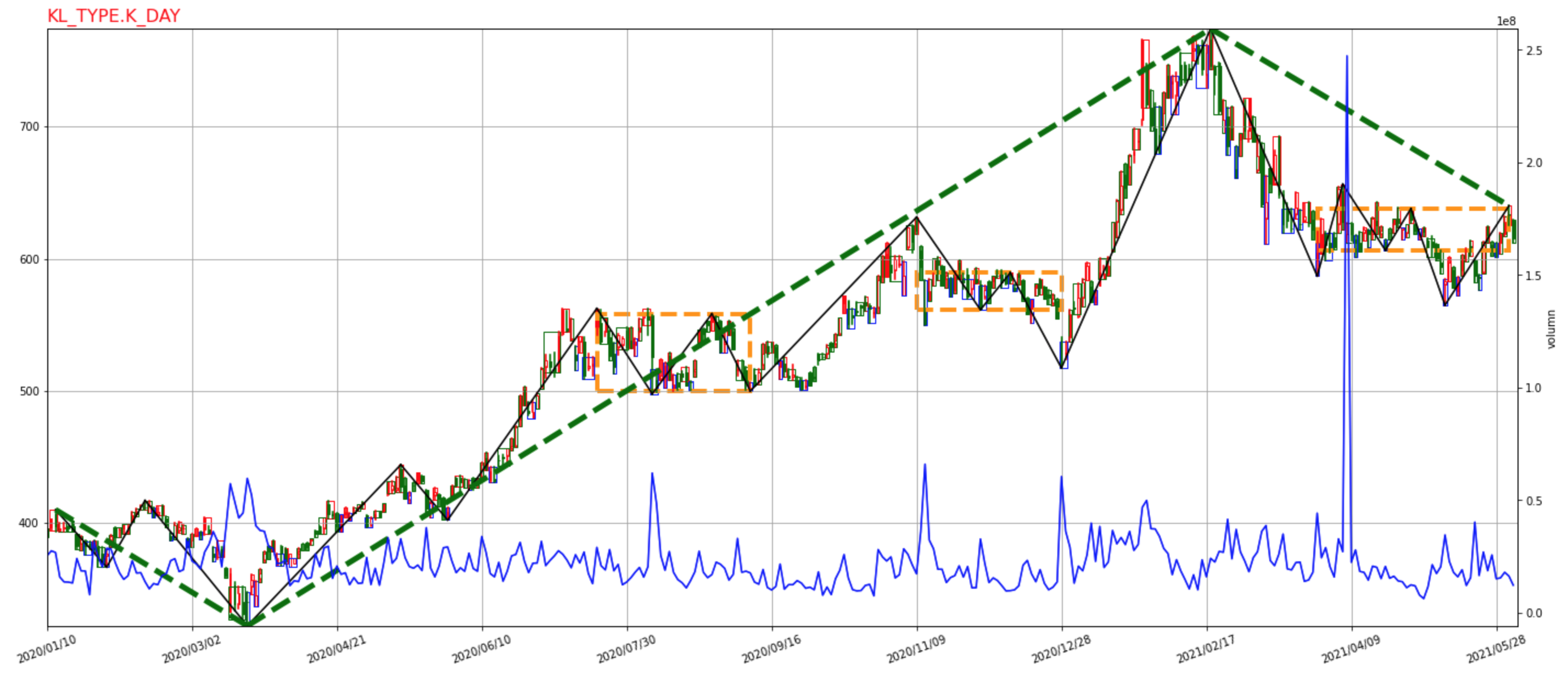Screen dimensions: 1568x681
Task: Click the 500 price axis label
Action: [29, 392]
